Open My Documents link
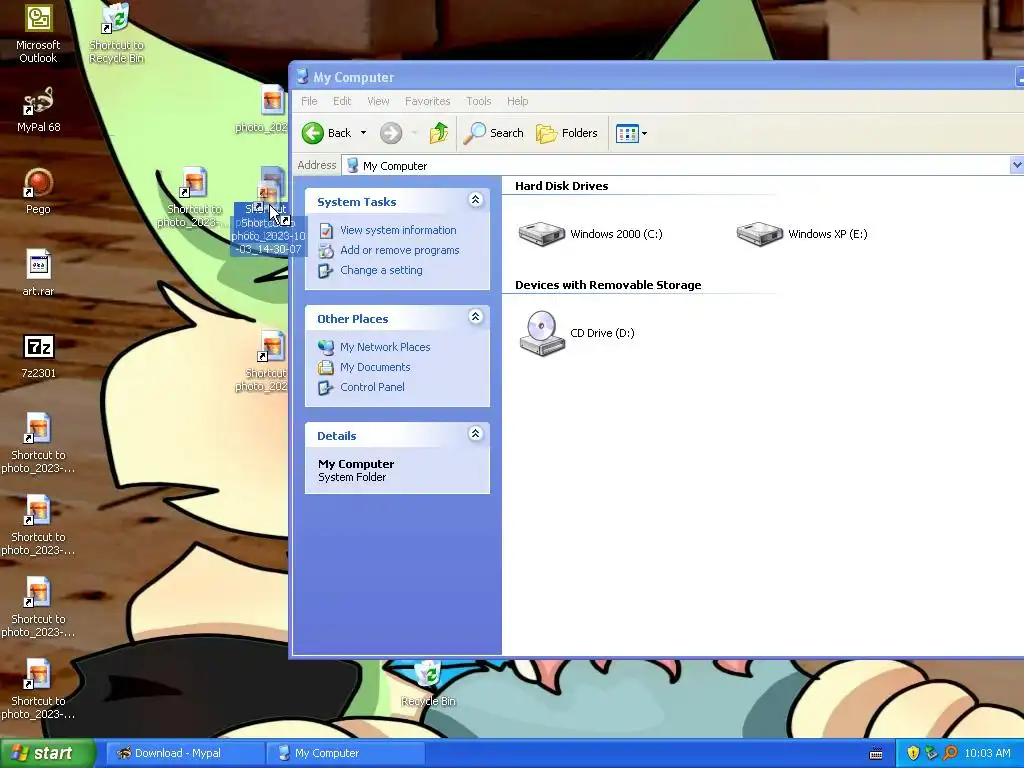The height and width of the screenshot is (768, 1024). (x=375, y=367)
